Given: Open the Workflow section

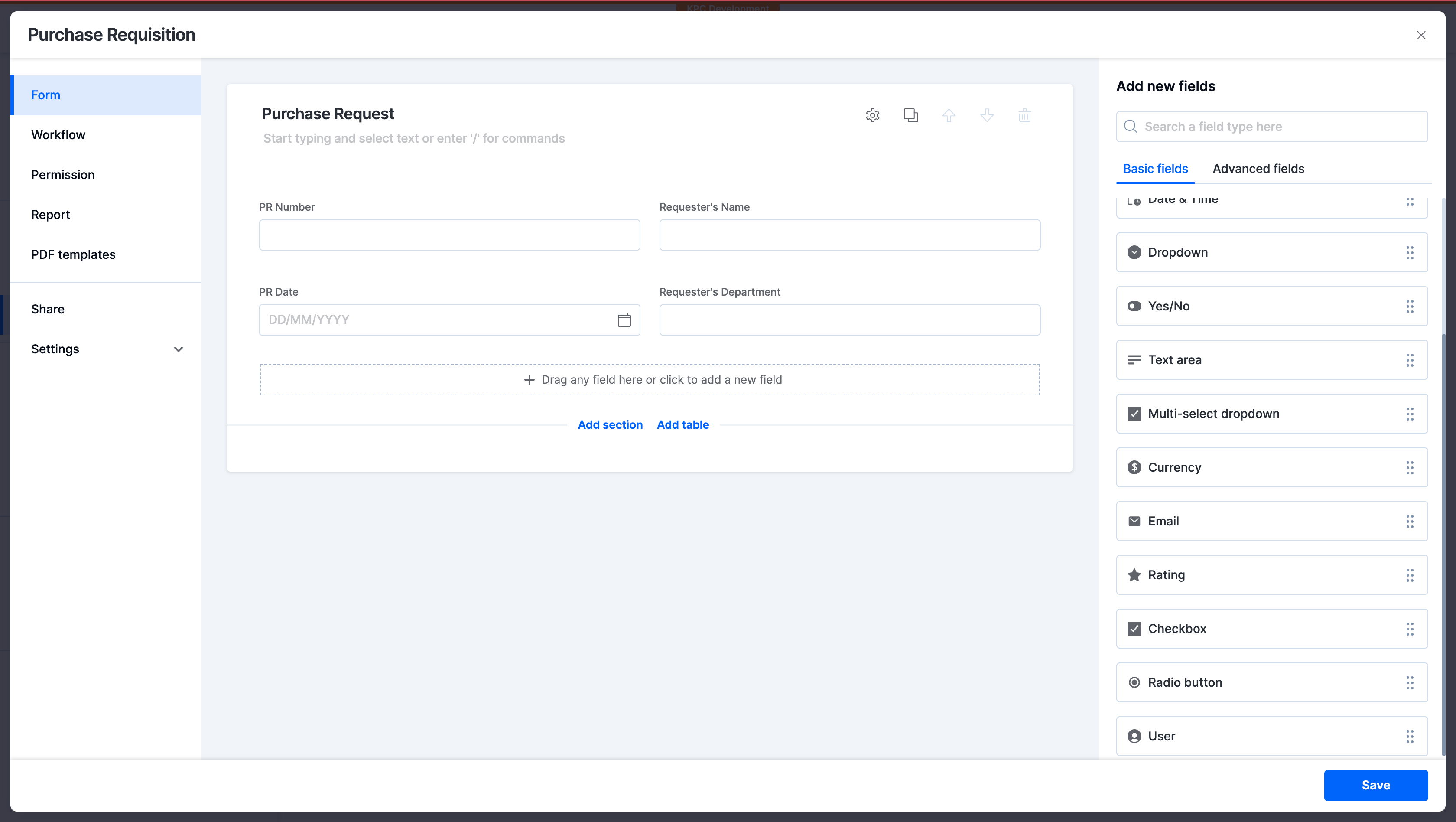Looking at the screenshot, I should tap(58, 134).
